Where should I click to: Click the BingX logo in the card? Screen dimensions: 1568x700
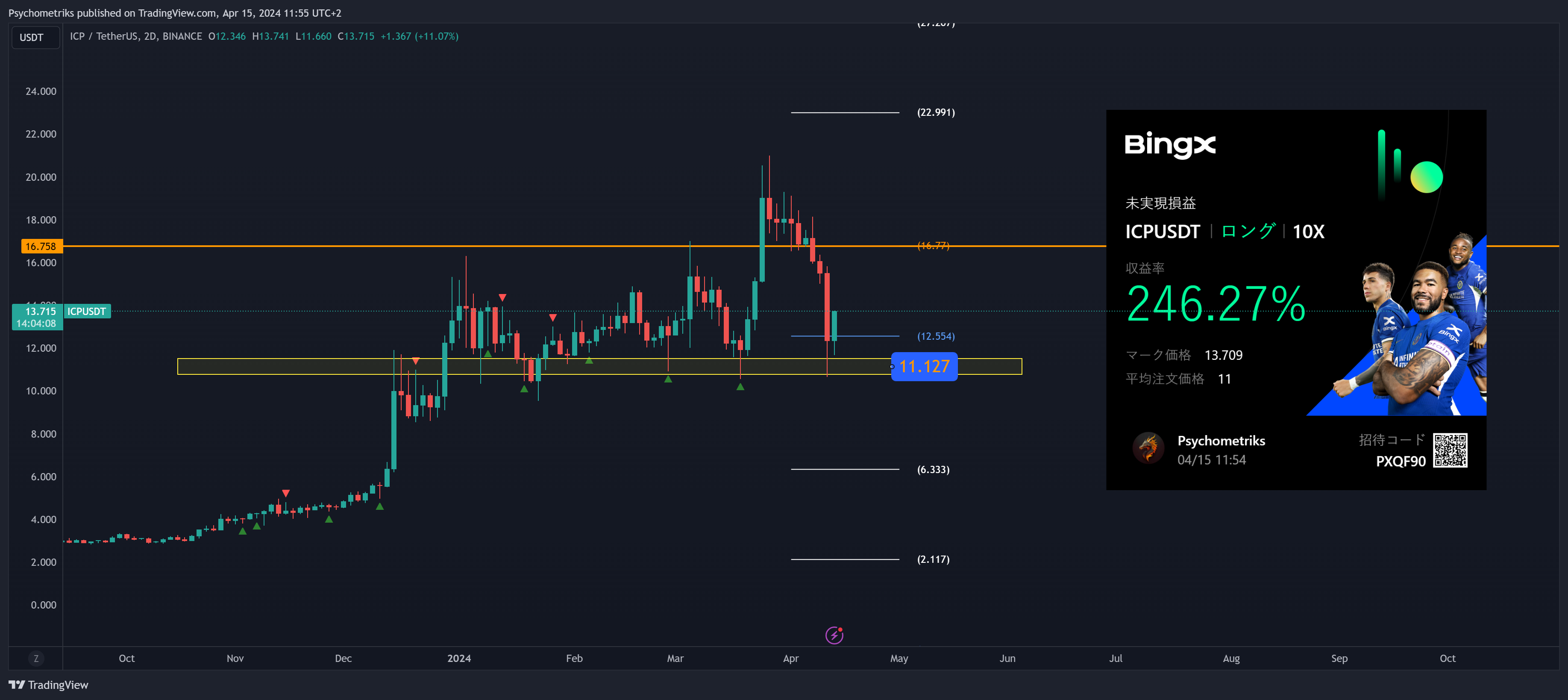pos(1169,145)
